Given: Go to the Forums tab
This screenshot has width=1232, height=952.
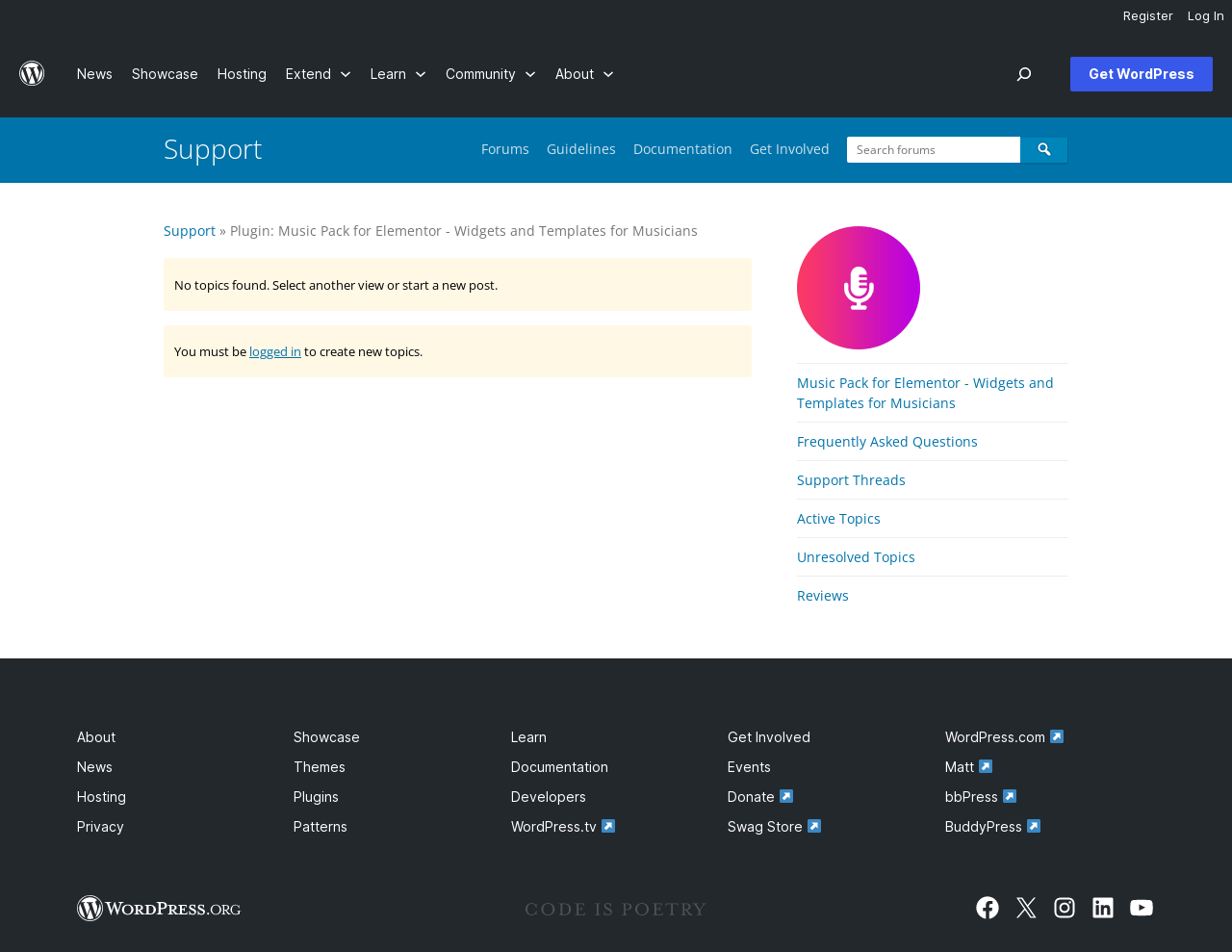Looking at the screenshot, I should click(505, 149).
